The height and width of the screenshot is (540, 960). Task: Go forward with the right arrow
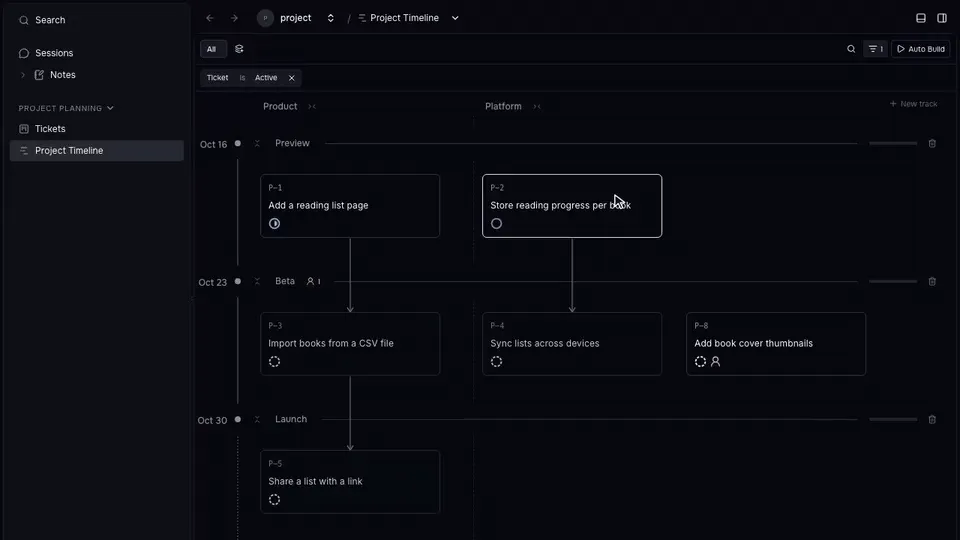(234, 18)
